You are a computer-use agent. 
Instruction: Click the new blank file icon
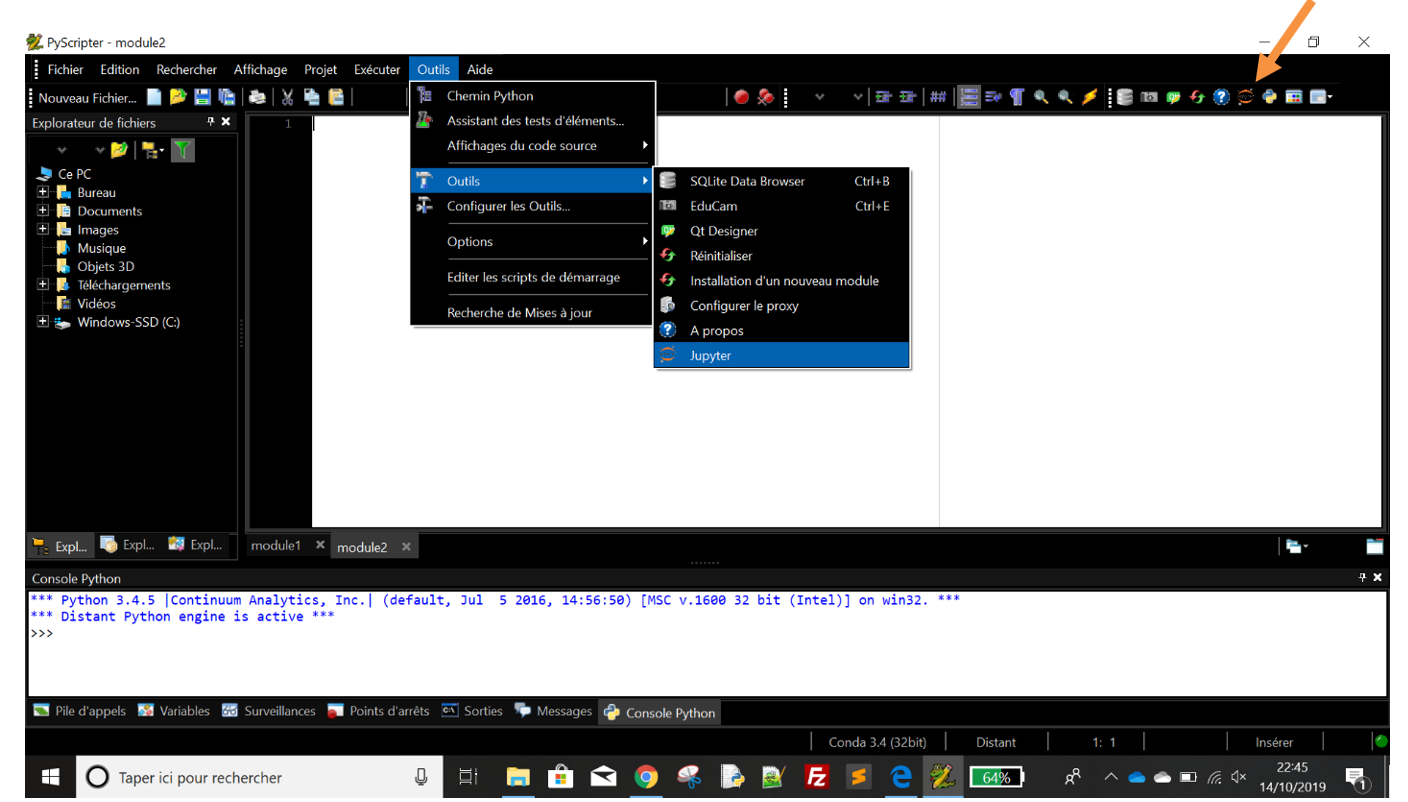pyautogui.click(x=154, y=97)
